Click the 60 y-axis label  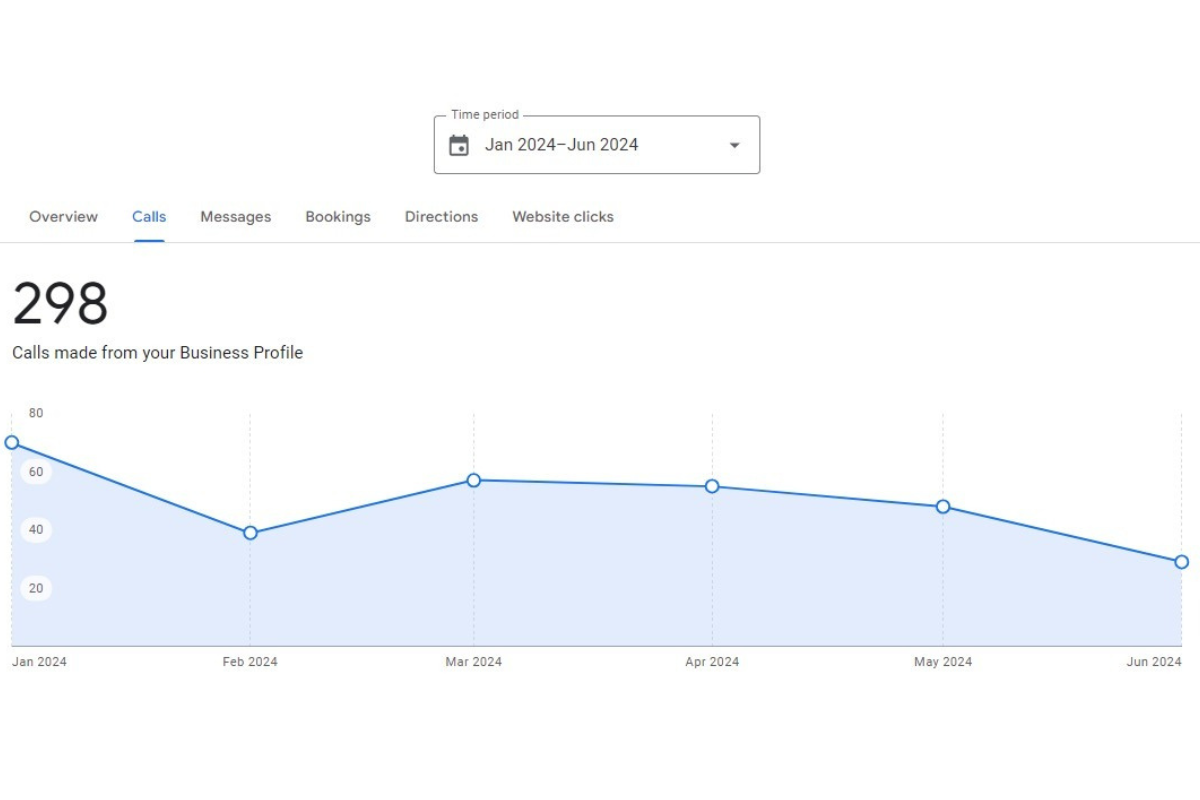pyautogui.click(x=36, y=472)
